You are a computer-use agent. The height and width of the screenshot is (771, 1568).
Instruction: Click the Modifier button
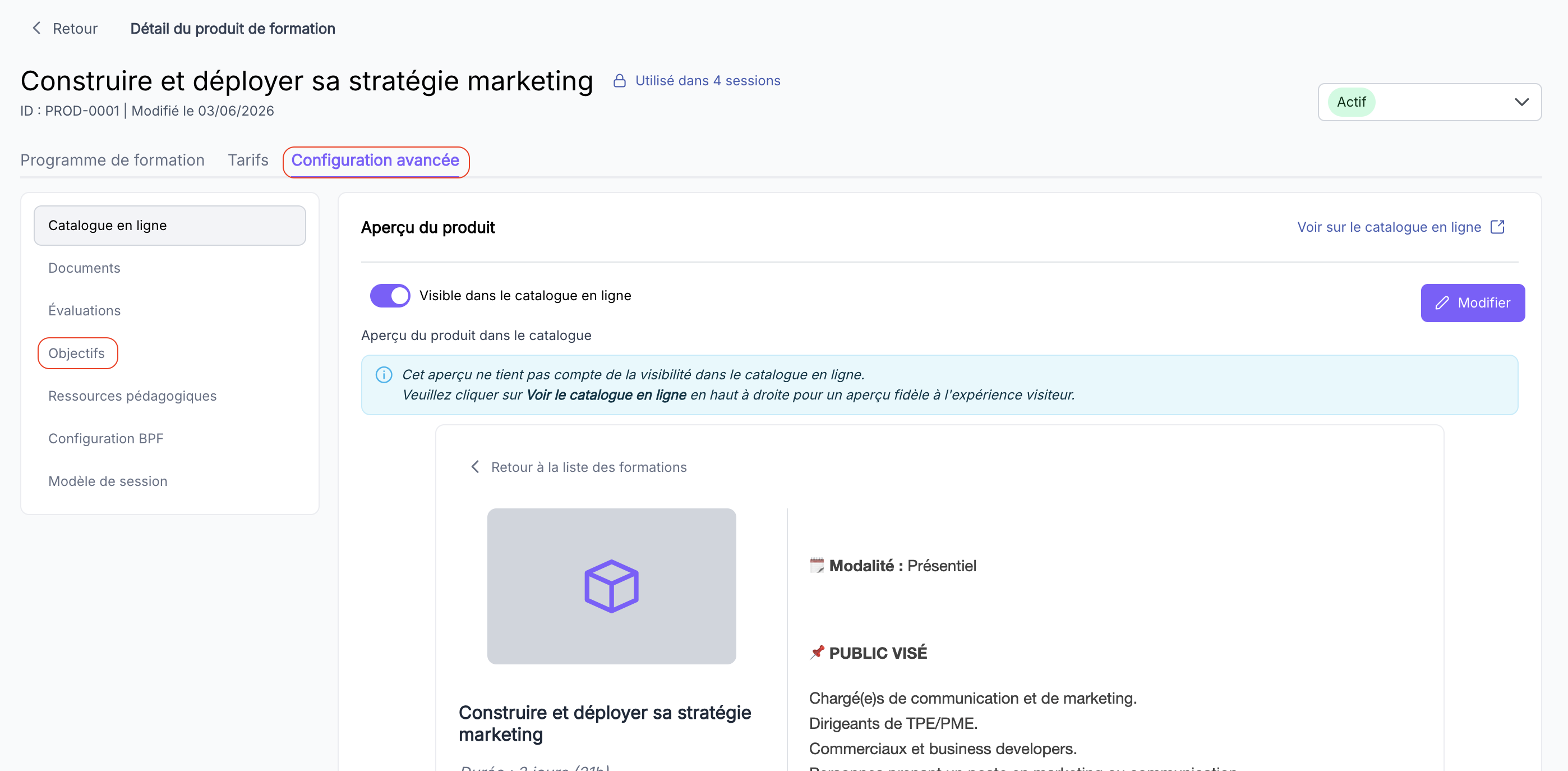point(1472,302)
